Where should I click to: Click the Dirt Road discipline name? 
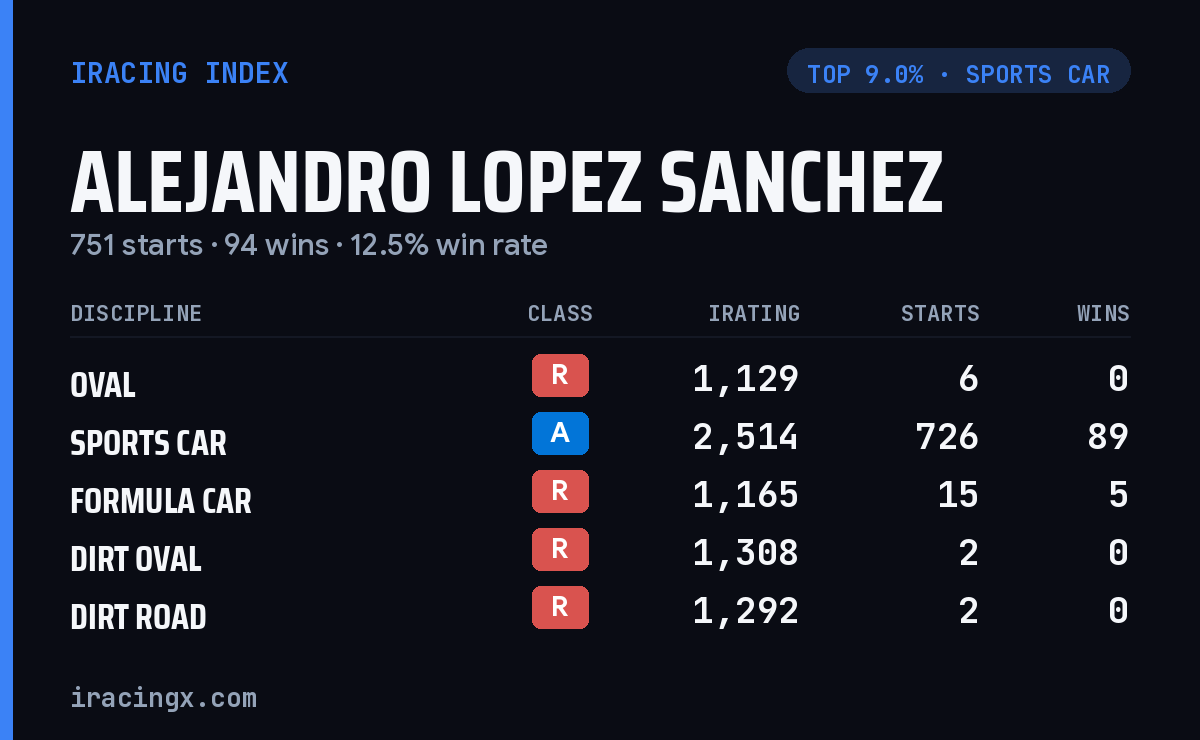(x=138, y=617)
